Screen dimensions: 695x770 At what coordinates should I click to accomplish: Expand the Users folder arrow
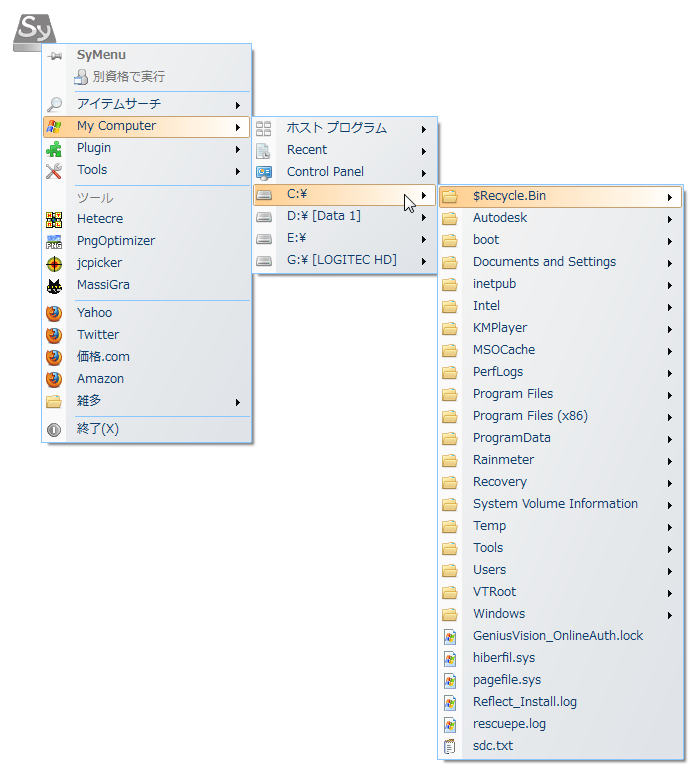point(670,572)
